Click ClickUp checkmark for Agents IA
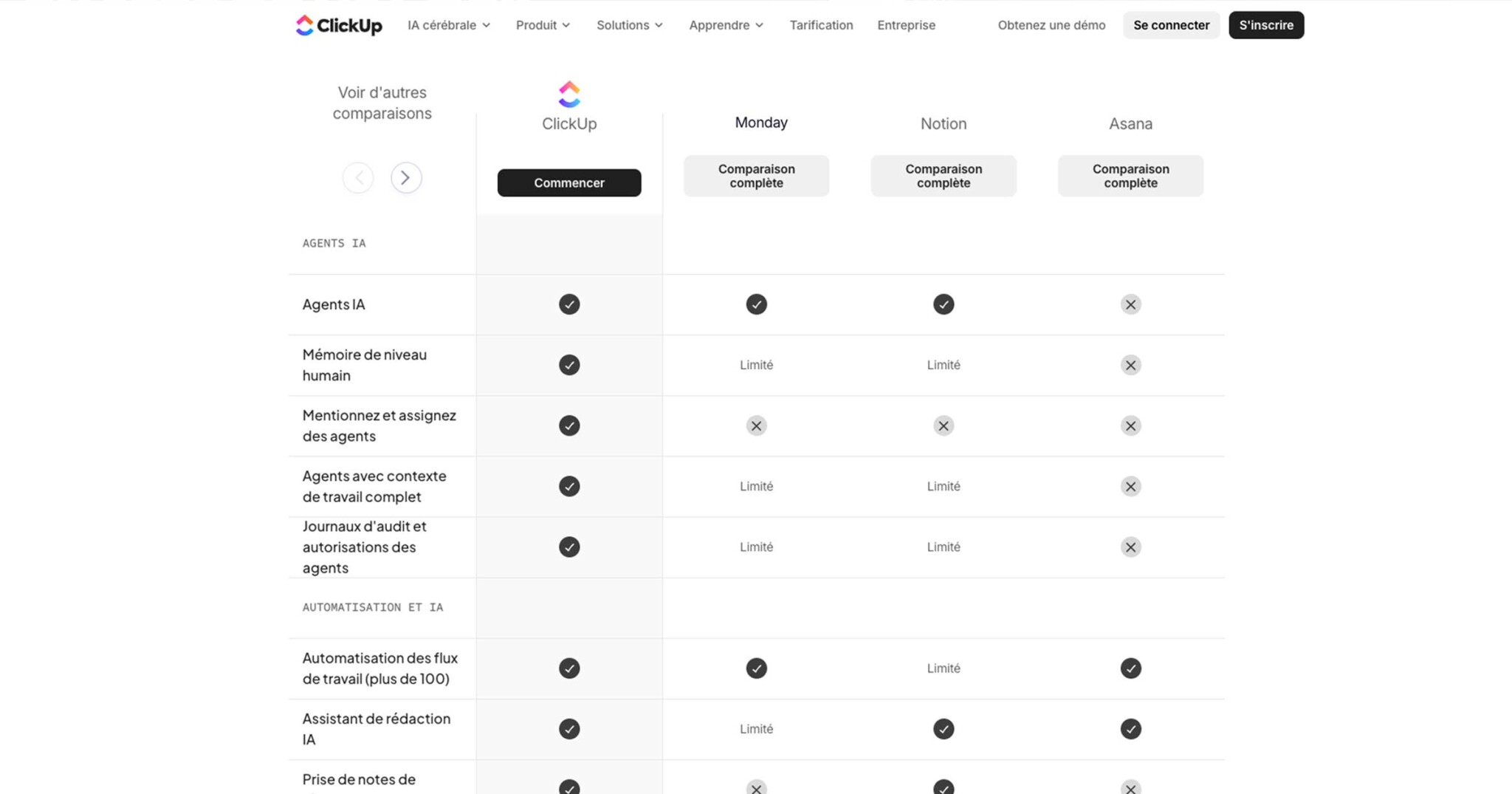This screenshot has width=1512, height=794. 569,304
